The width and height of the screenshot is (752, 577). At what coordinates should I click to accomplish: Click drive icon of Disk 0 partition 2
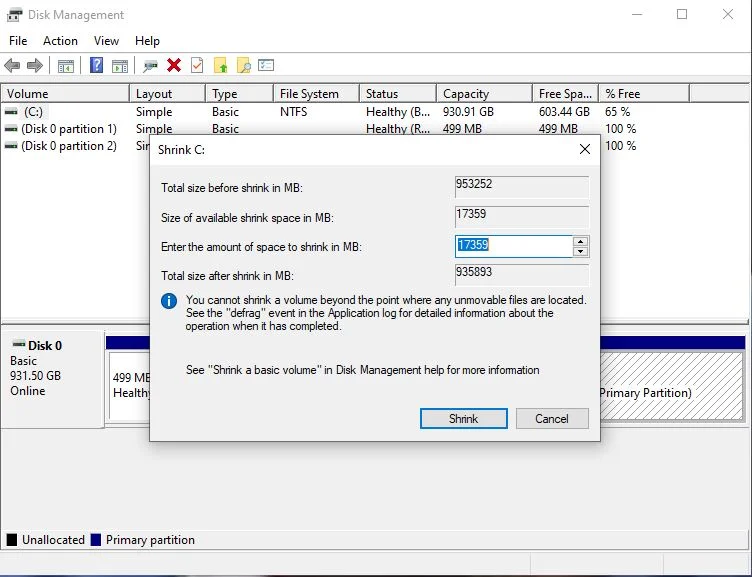point(11,146)
